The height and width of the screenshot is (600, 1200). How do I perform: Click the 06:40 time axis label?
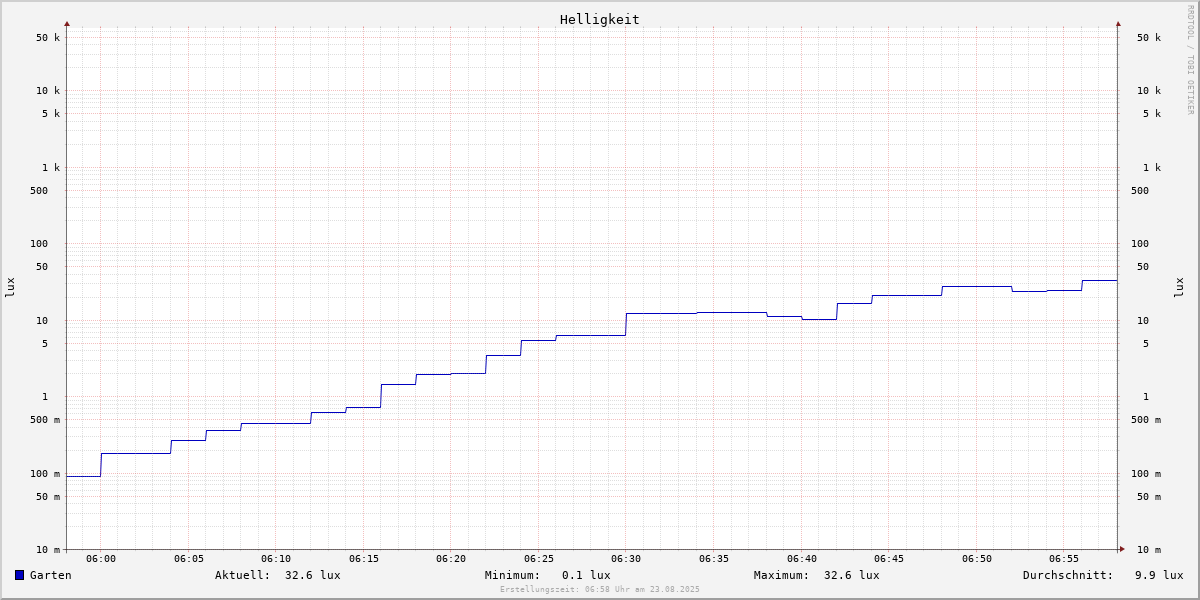click(802, 558)
